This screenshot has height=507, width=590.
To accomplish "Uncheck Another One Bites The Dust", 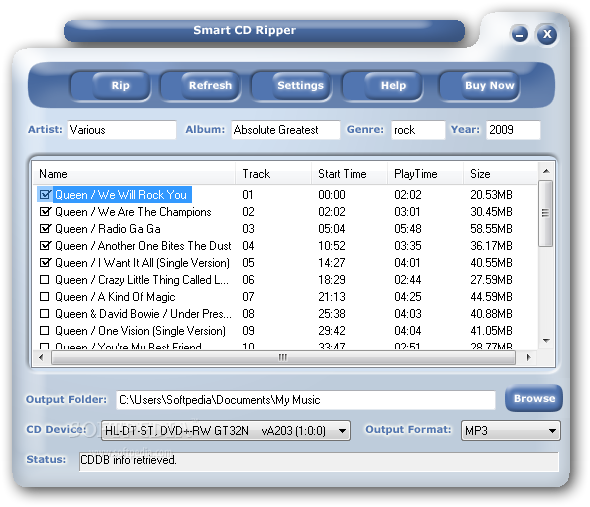I will coord(45,245).
